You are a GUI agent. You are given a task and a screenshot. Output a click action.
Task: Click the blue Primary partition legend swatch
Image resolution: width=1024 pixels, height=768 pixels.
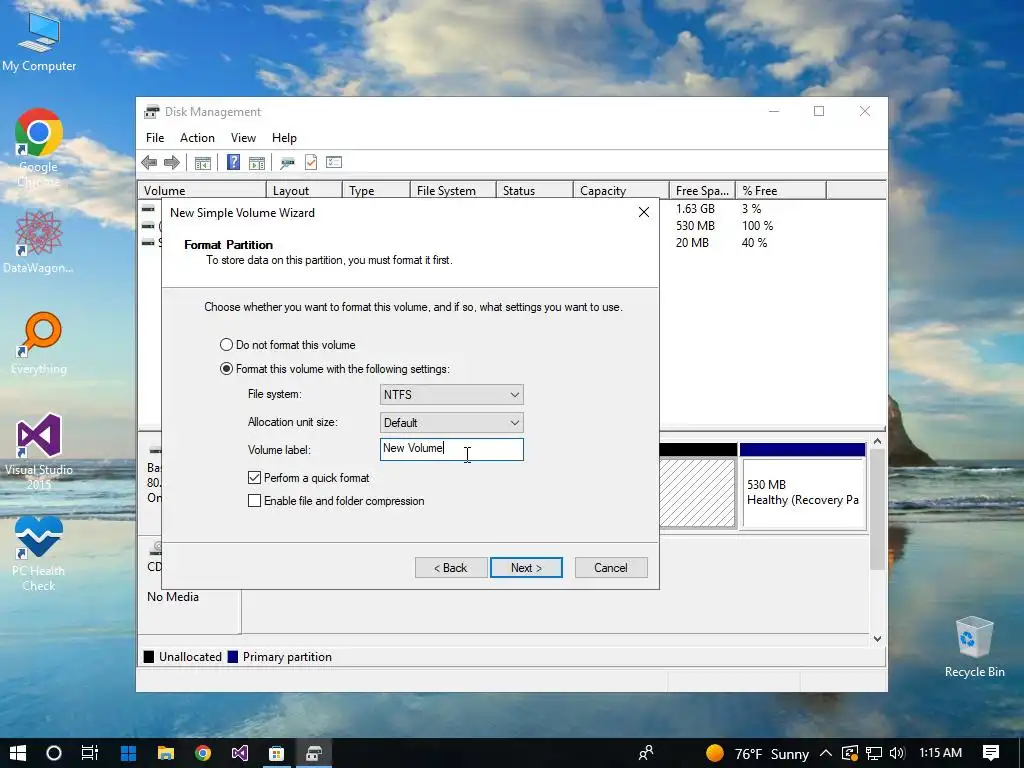(x=232, y=657)
